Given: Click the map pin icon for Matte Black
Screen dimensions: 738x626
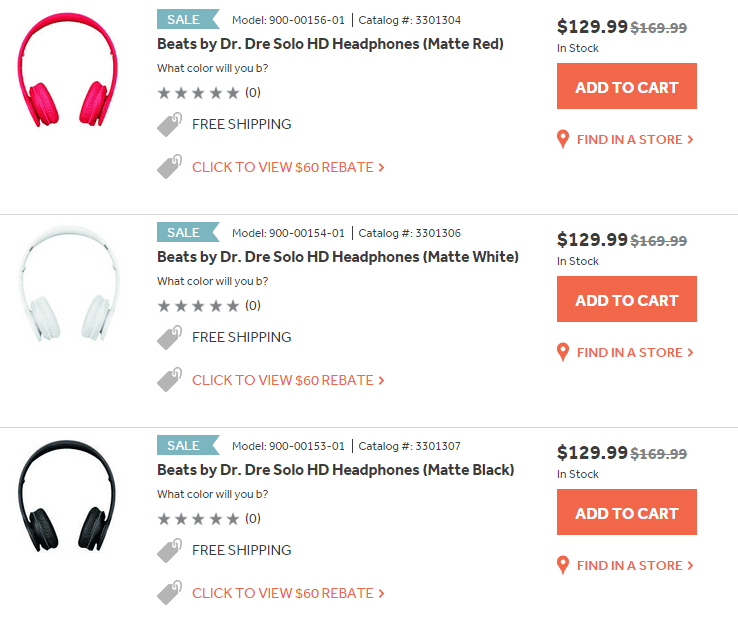Looking at the screenshot, I should click(x=562, y=565).
